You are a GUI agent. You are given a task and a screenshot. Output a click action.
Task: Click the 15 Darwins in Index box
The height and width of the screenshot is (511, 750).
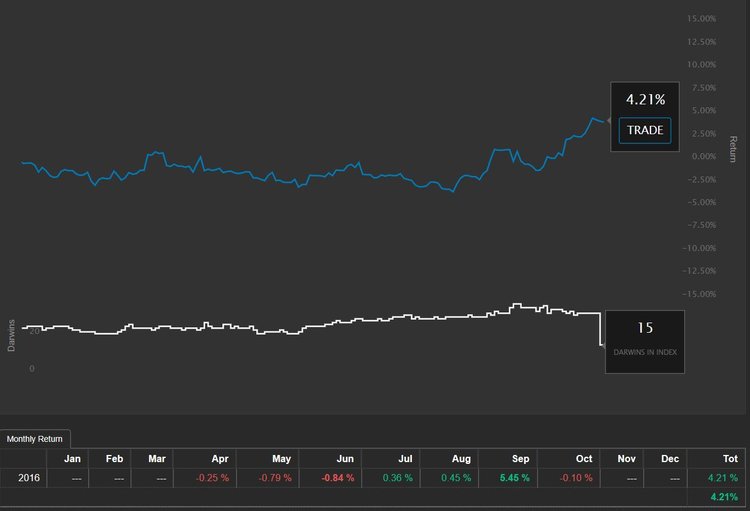(645, 342)
